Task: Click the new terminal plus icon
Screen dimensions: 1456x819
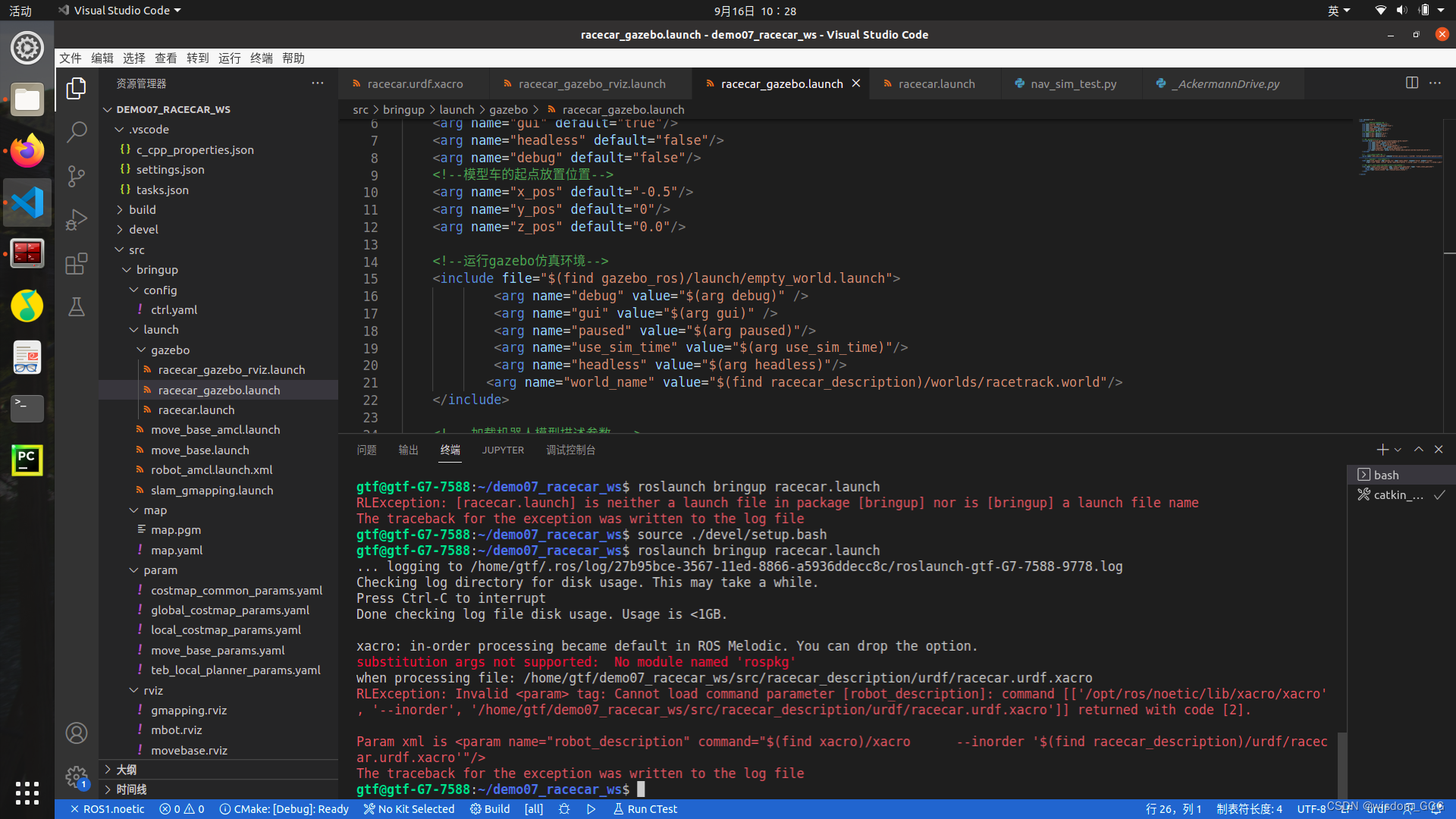Action: [1382, 450]
